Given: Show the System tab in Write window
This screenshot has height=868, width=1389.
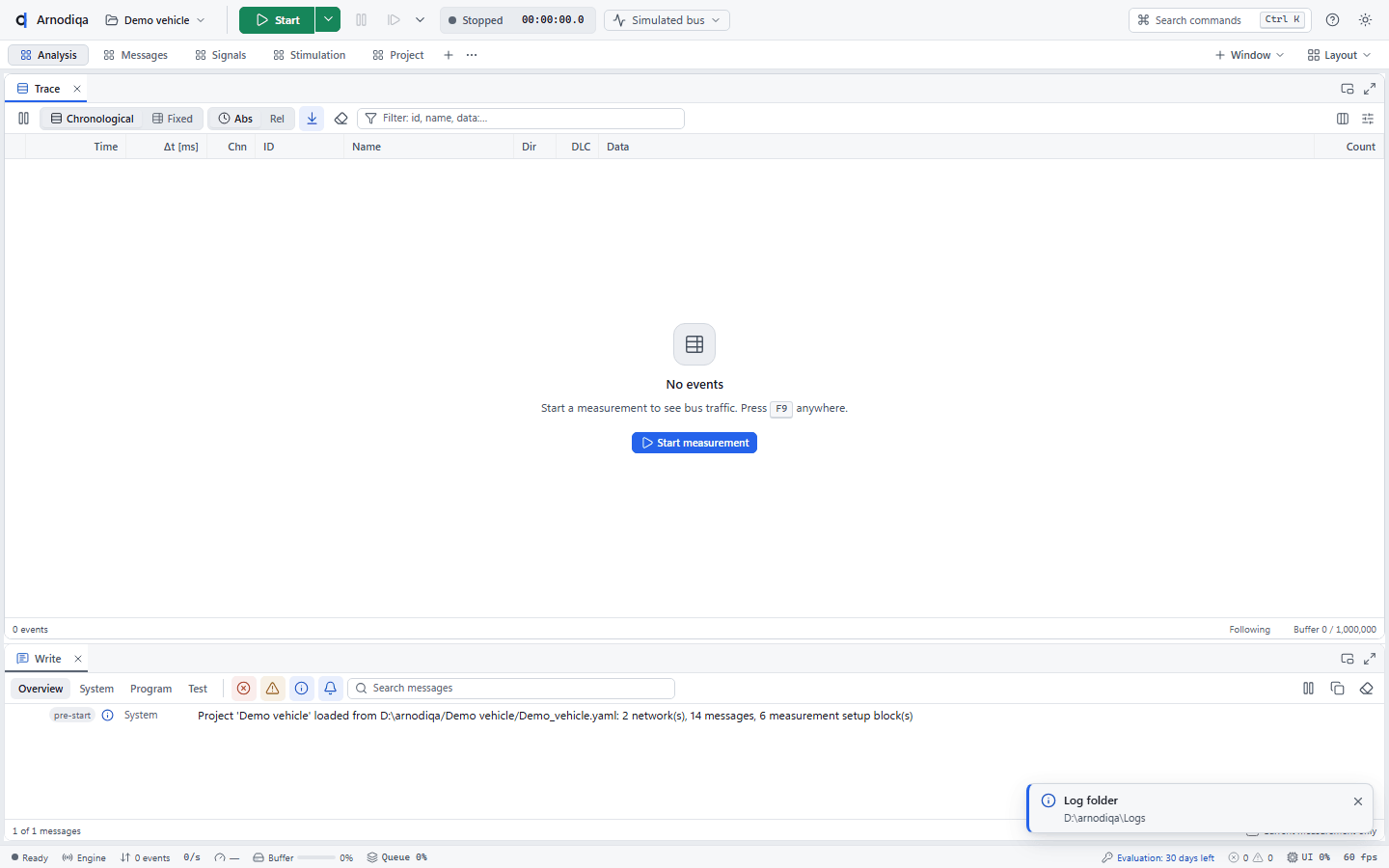Looking at the screenshot, I should click(x=96, y=689).
